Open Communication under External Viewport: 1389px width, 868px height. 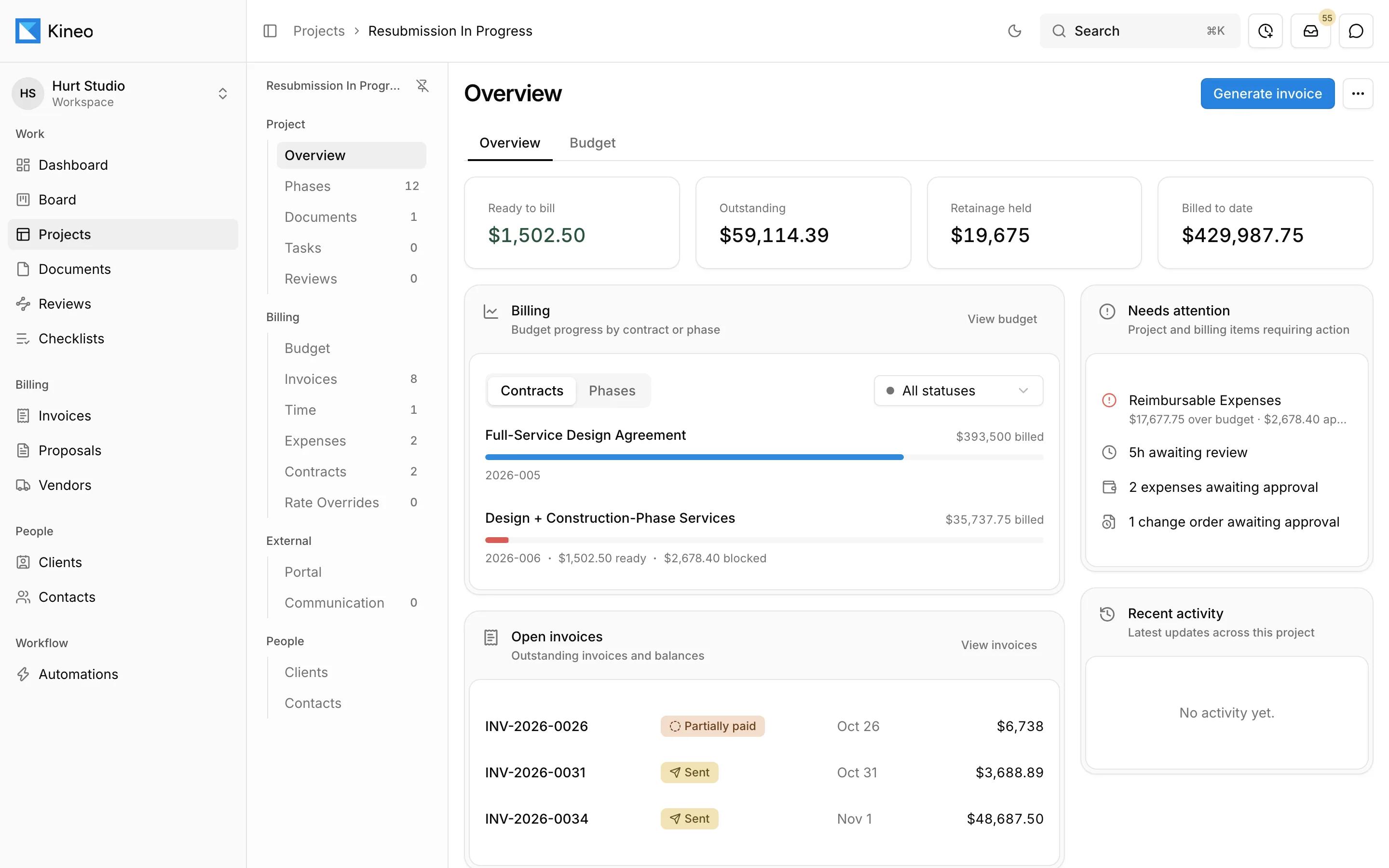[351, 603]
